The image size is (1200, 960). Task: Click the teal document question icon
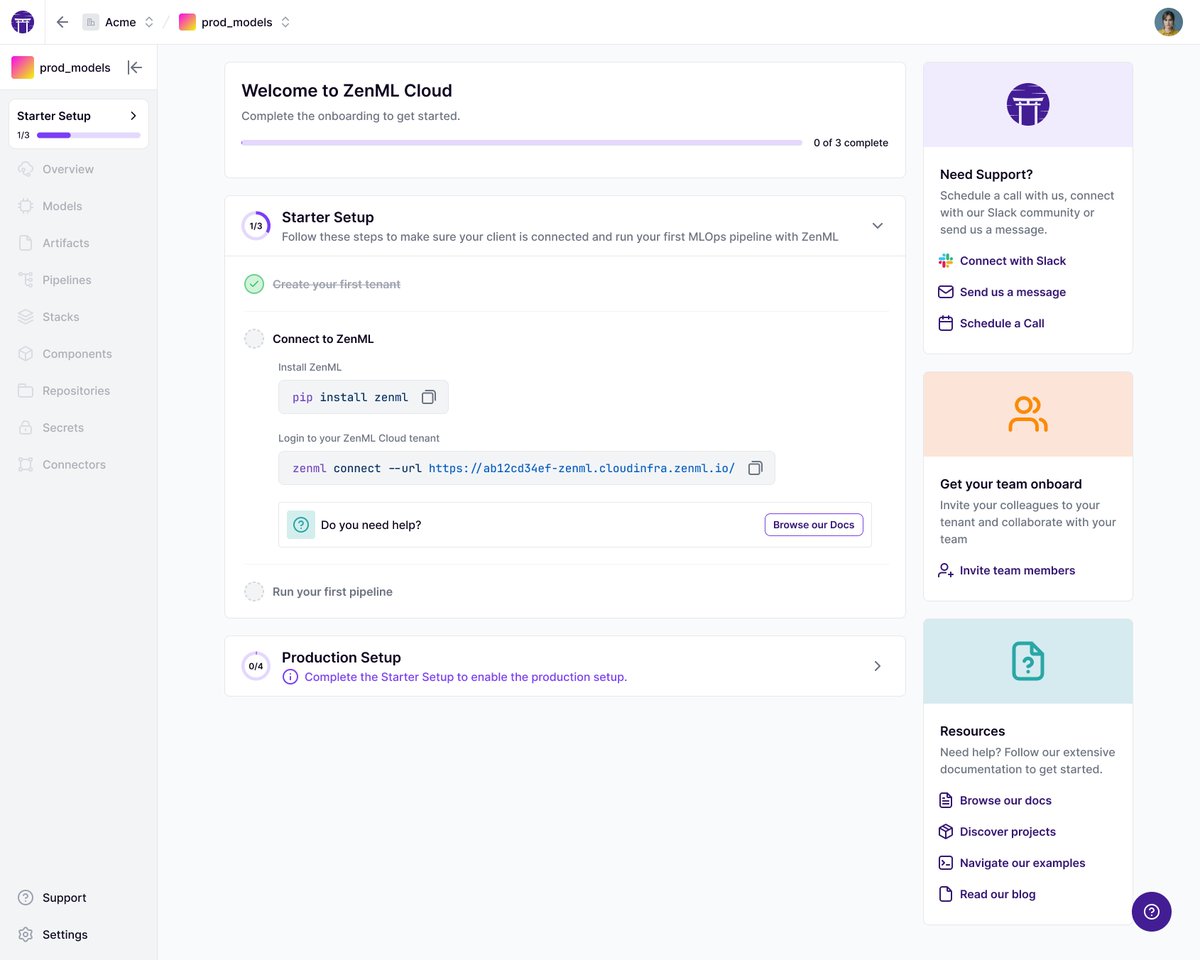coord(1028,660)
